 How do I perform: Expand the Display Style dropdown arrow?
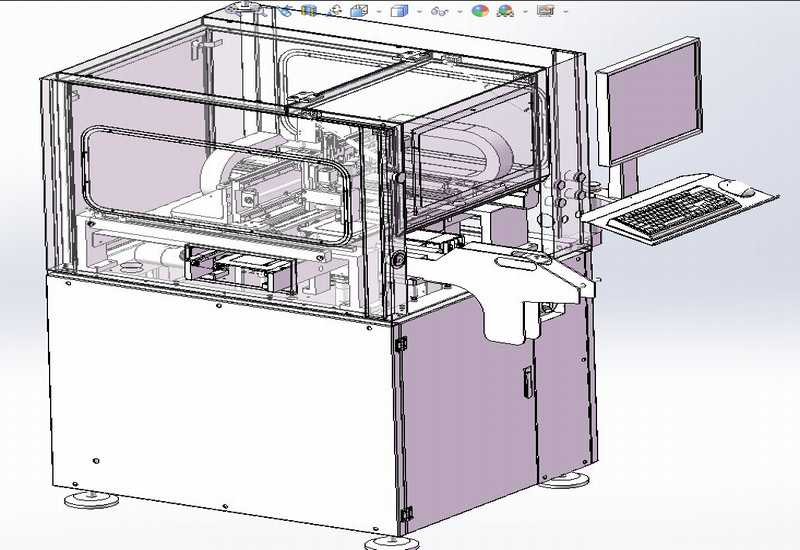(419, 11)
